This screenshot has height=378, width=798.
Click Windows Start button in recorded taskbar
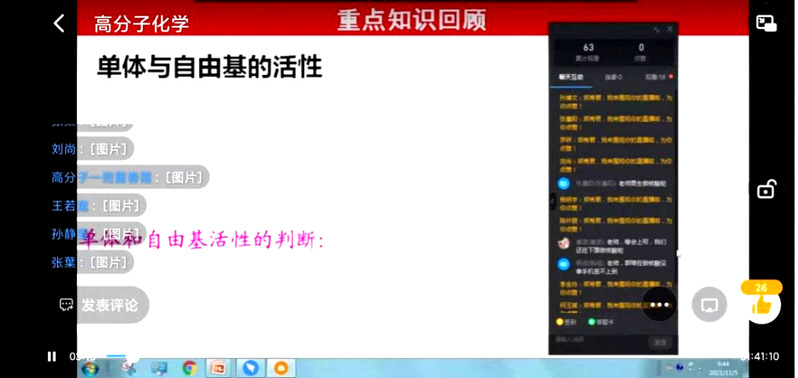[x=90, y=368]
